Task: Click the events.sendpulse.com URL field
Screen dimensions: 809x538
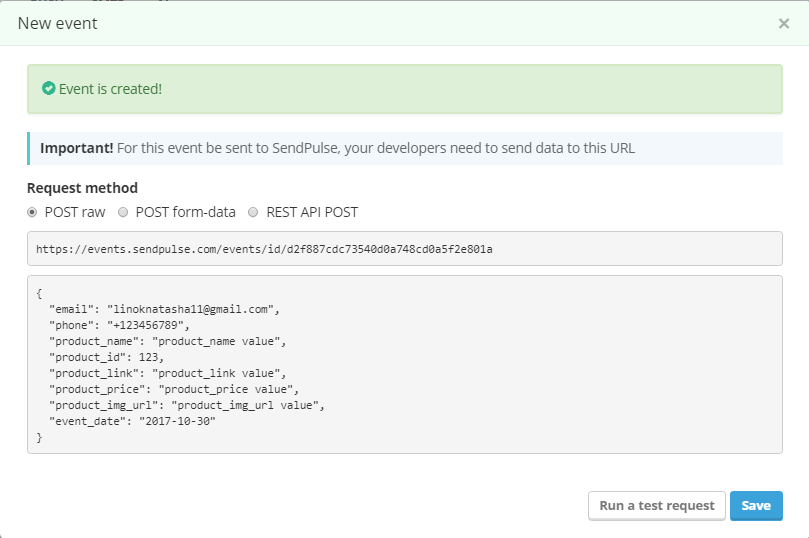Action: [404, 249]
